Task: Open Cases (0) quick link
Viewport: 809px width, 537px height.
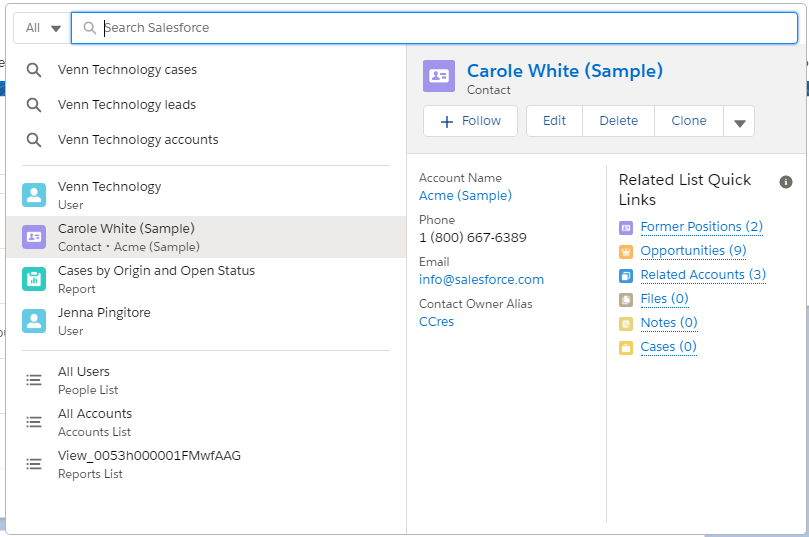Action: (x=669, y=347)
